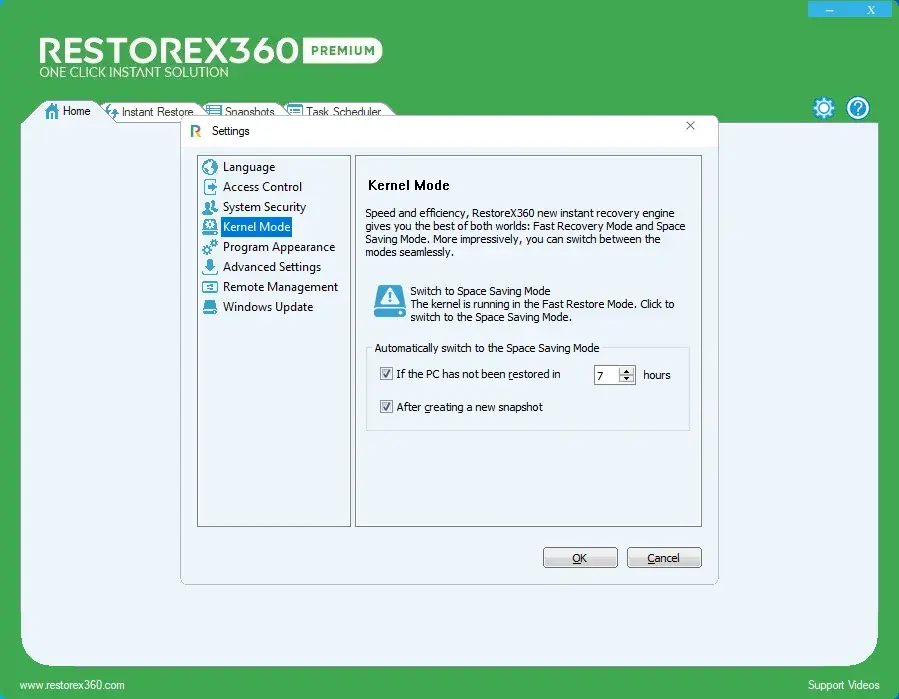
Task: Uncheck 'If the PC has not been restored in'
Action: pyautogui.click(x=386, y=375)
